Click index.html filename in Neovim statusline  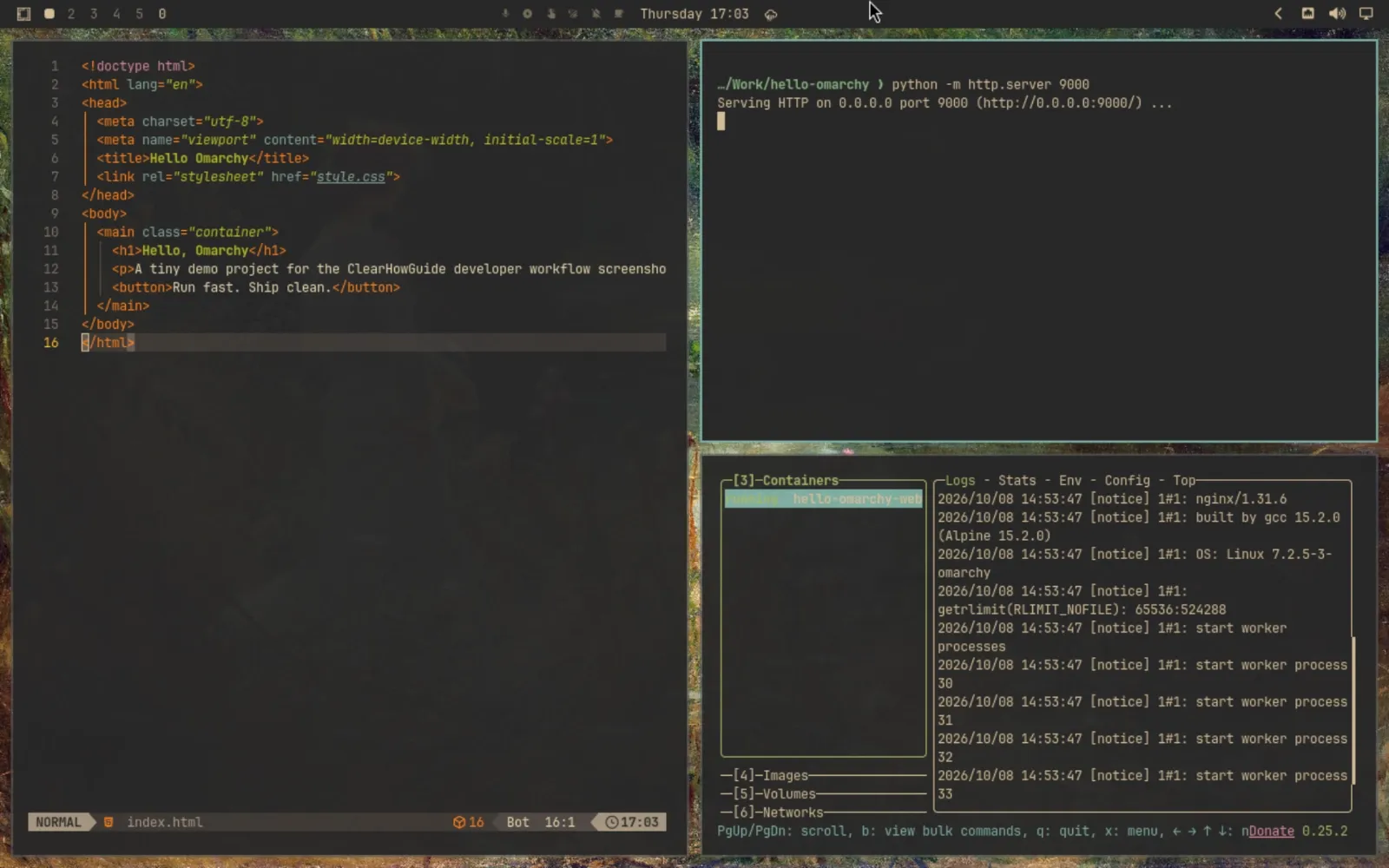click(165, 822)
